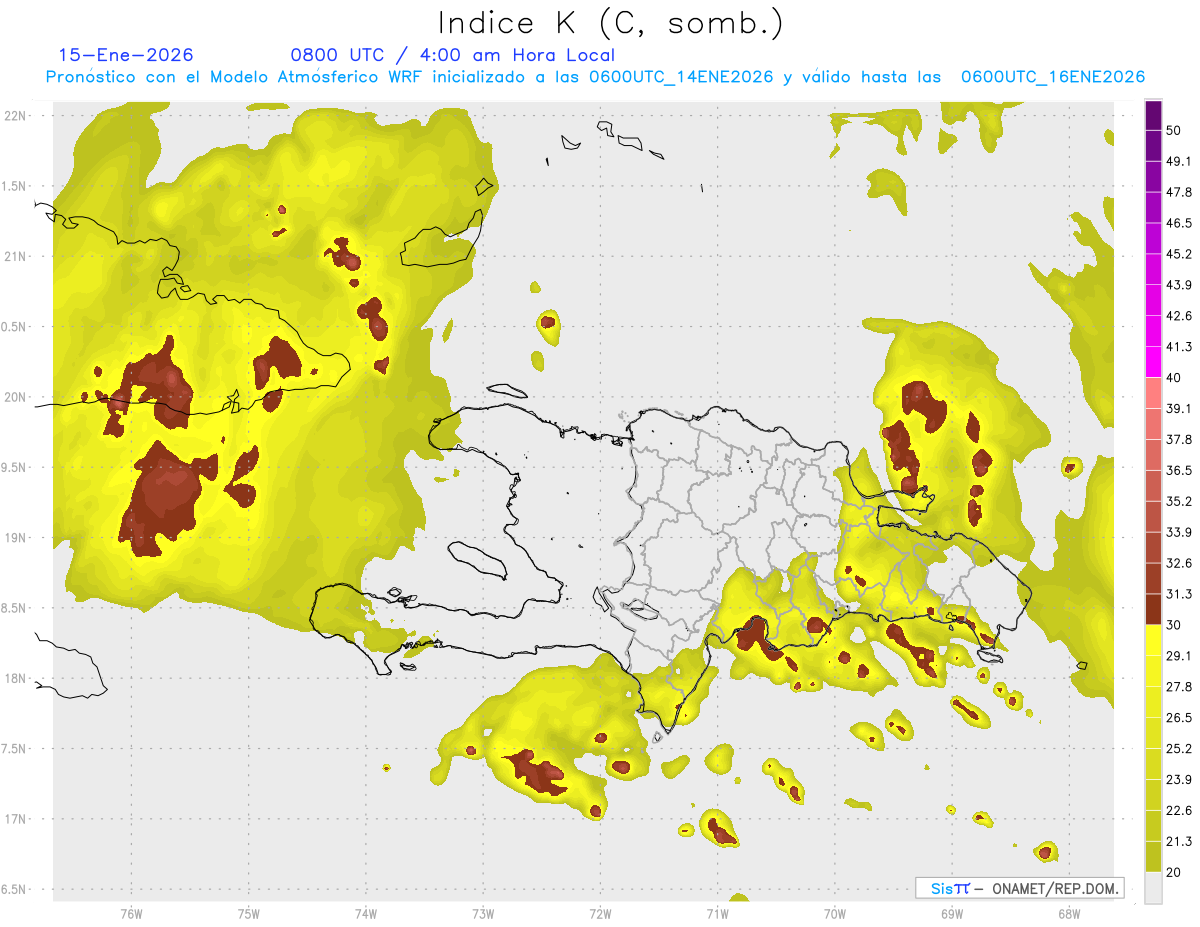The height and width of the screenshot is (927, 1200).
Task: Click the '1.5N' latitude label
Action: pos(13,186)
